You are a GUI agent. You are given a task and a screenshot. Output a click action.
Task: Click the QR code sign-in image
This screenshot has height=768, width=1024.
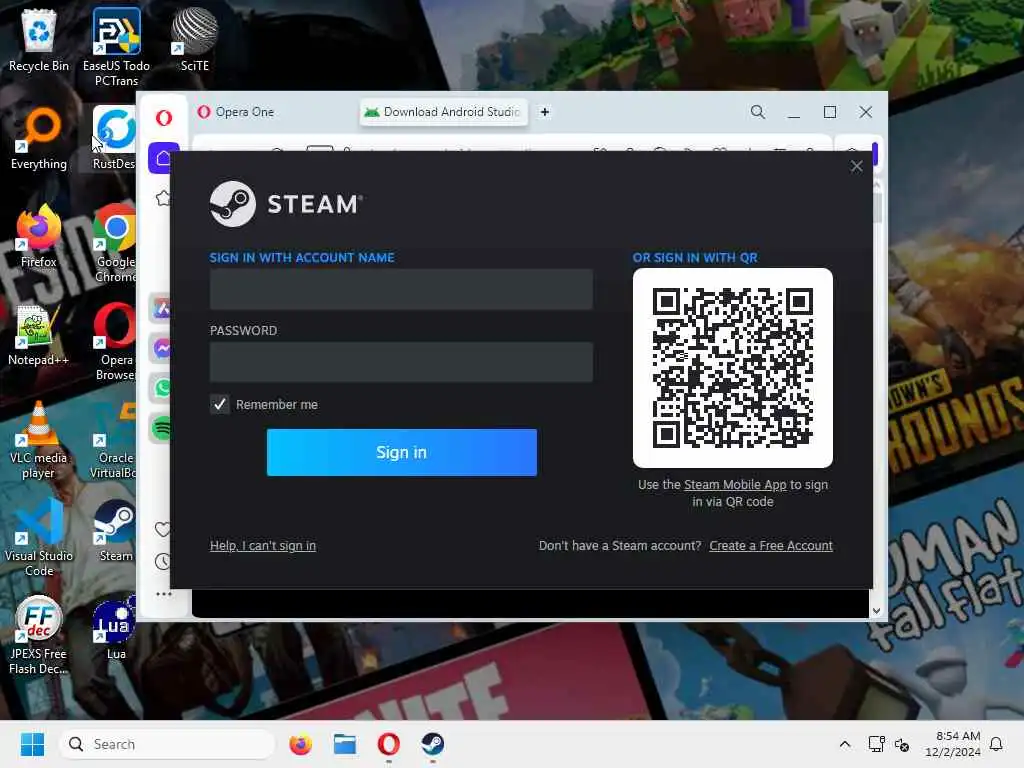click(x=732, y=368)
